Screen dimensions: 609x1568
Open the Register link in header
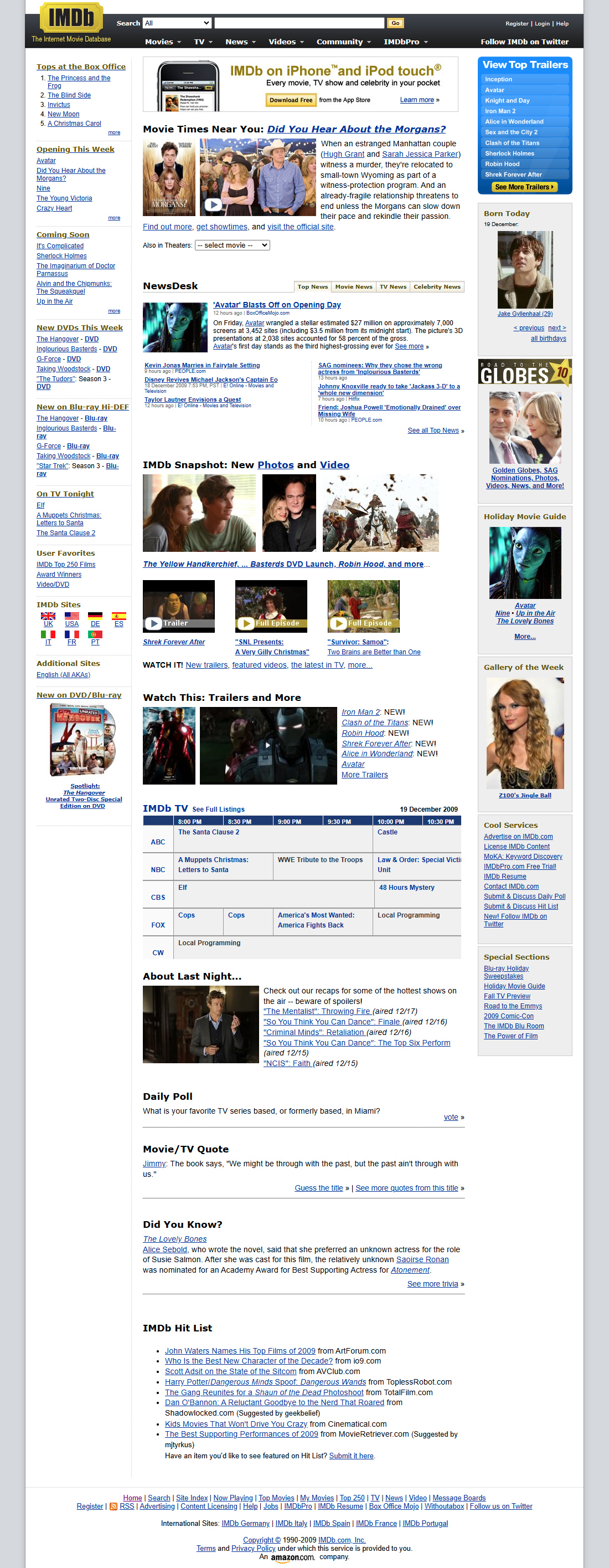[517, 24]
